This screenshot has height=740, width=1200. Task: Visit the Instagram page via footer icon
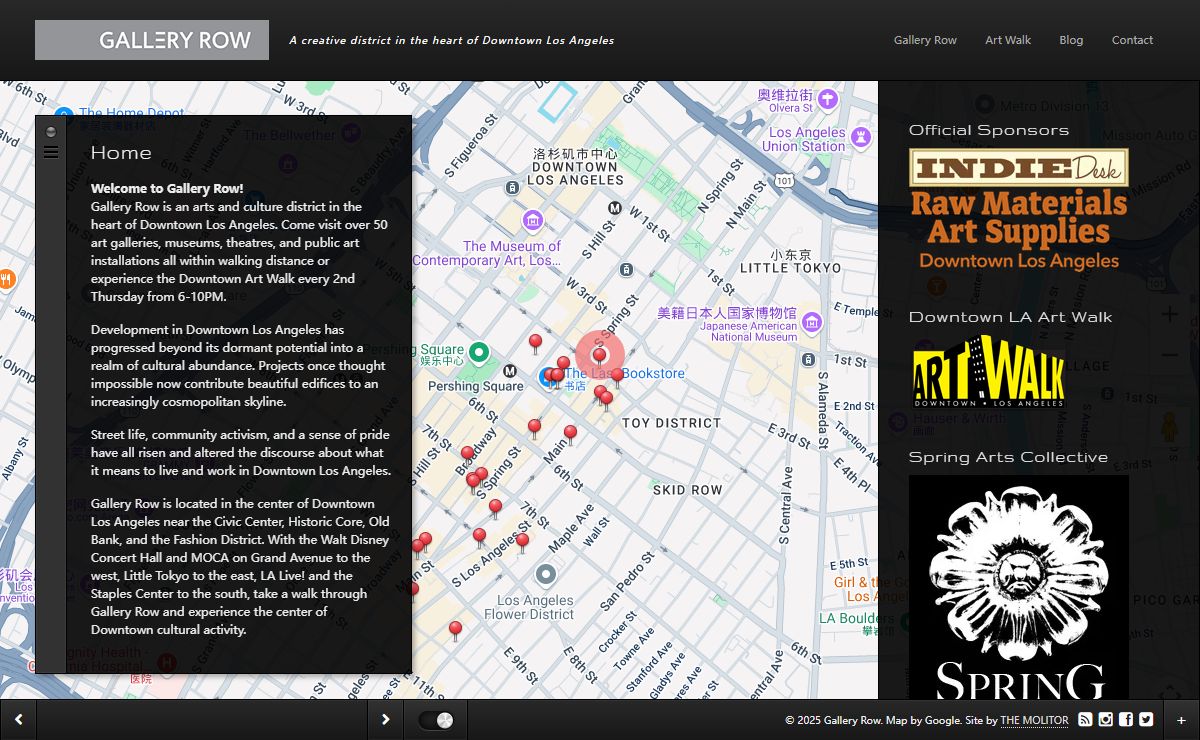click(1106, 719)
